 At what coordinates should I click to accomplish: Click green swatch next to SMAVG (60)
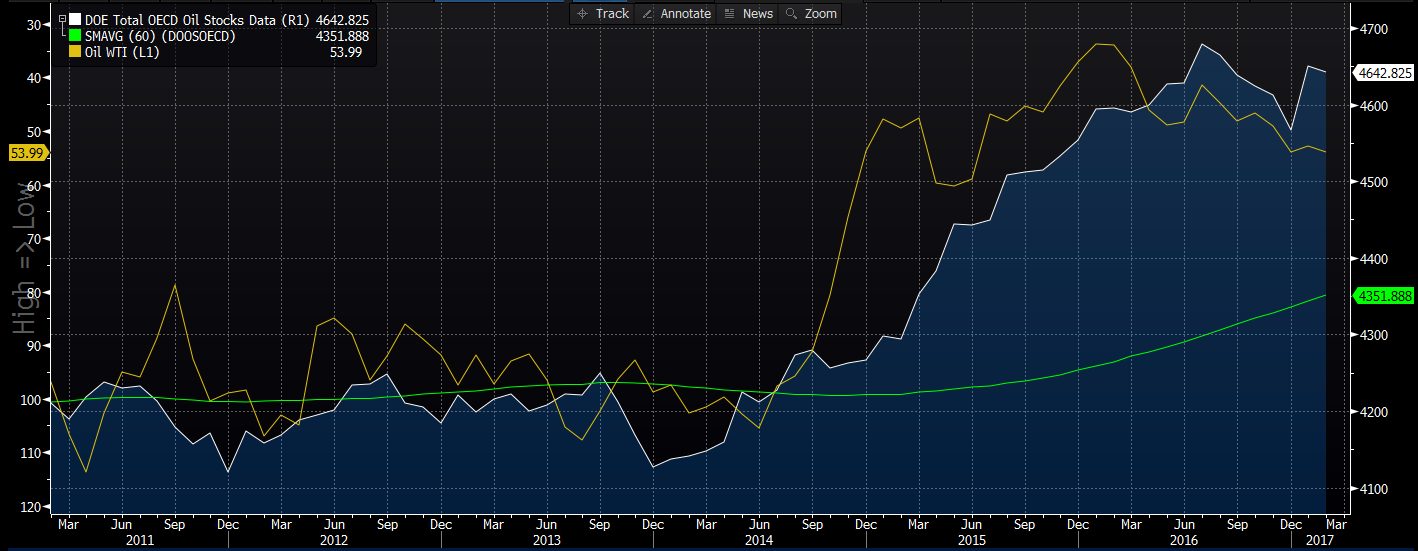pyautogui.click(x=74, y=36)
